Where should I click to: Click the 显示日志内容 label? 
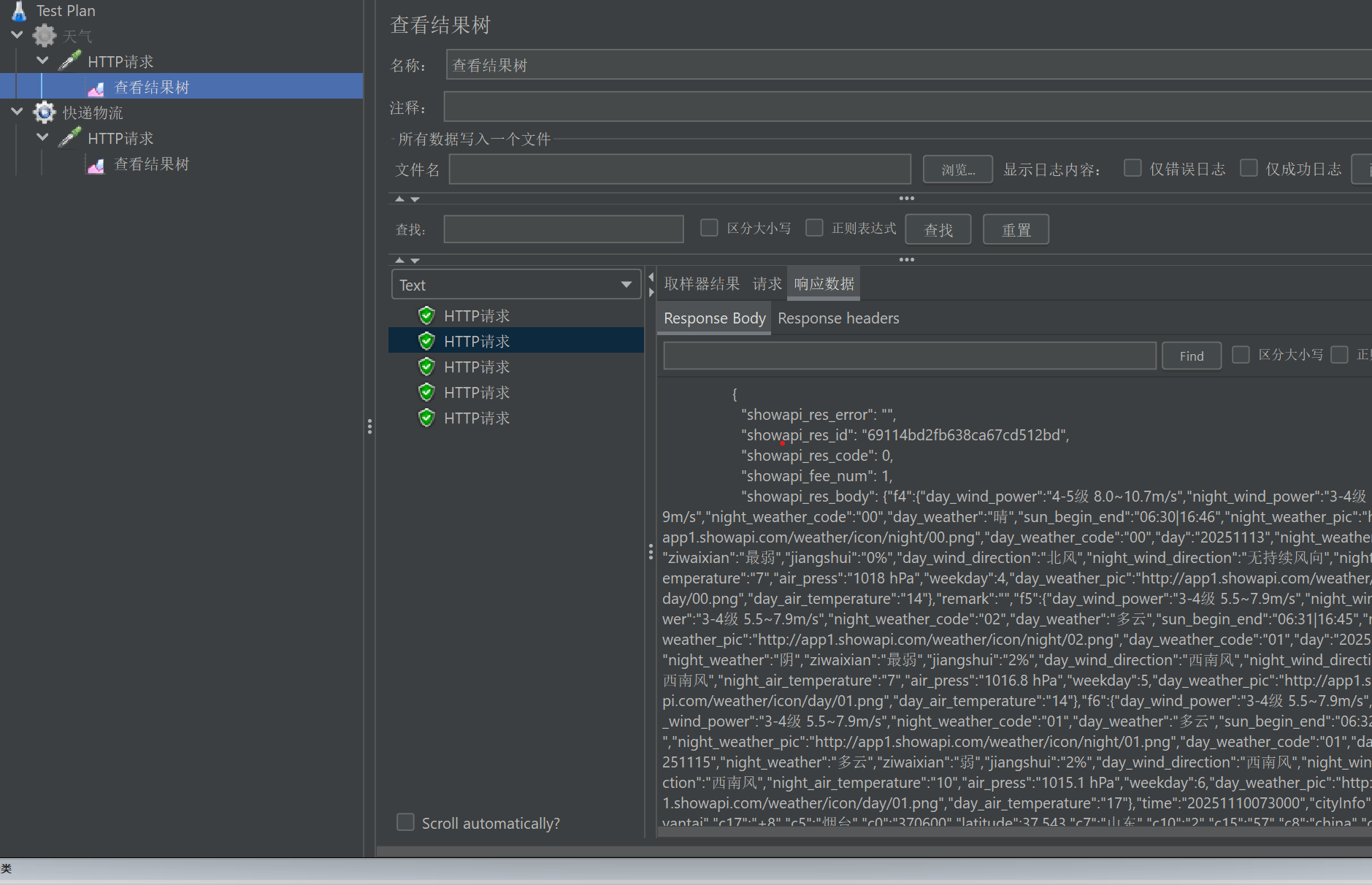point(1051,169)
